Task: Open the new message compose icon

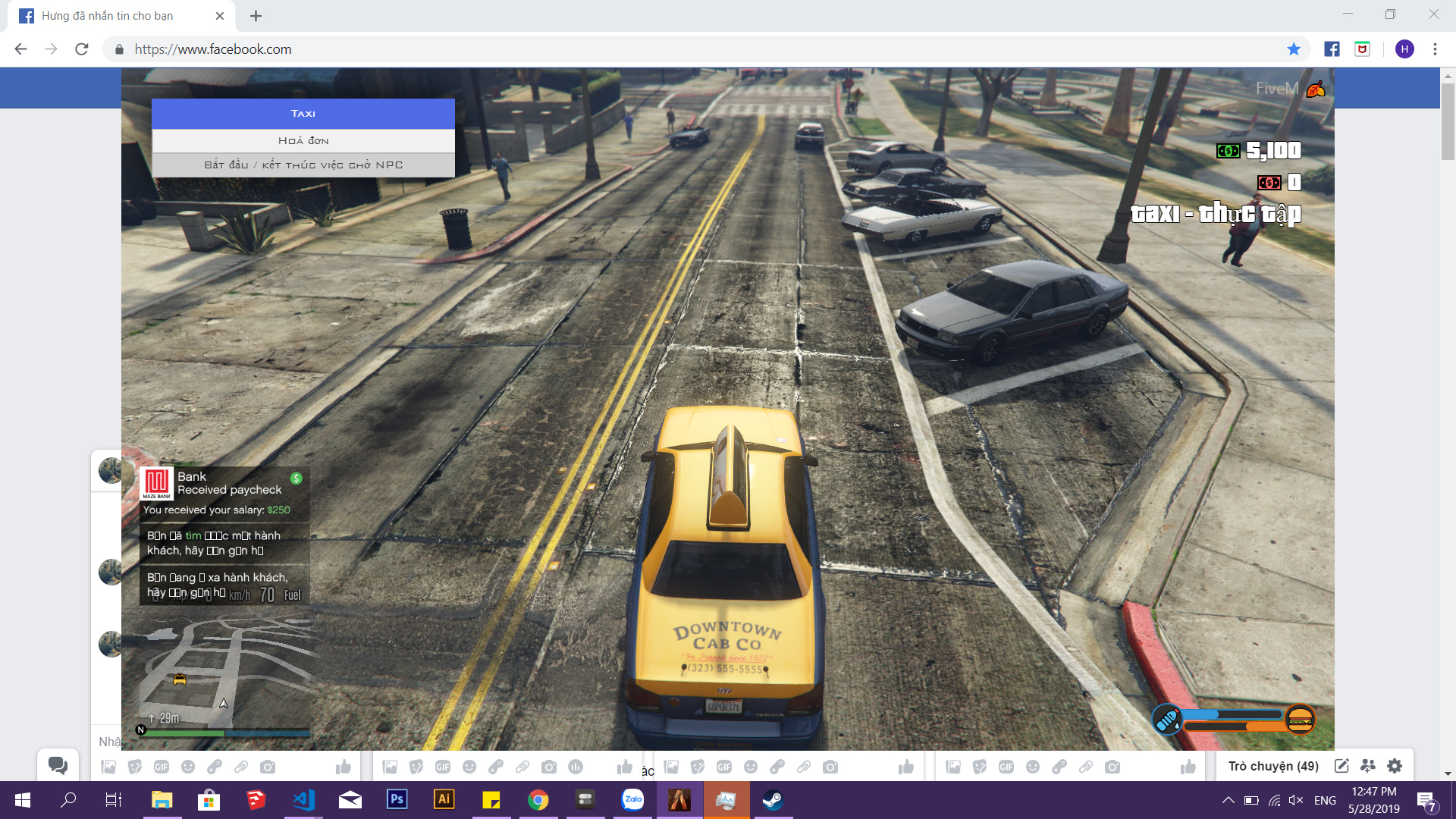Action: click(1341, 766)
